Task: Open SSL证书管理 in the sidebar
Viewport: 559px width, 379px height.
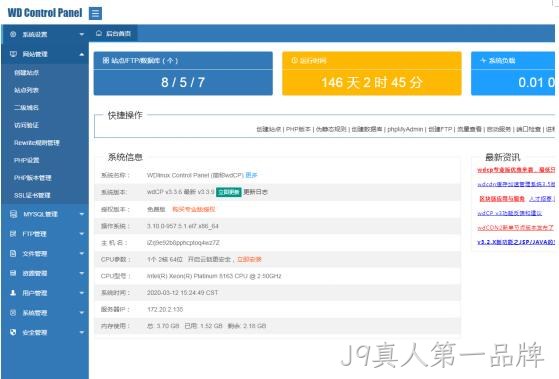Action: click(x=32, y=195)
